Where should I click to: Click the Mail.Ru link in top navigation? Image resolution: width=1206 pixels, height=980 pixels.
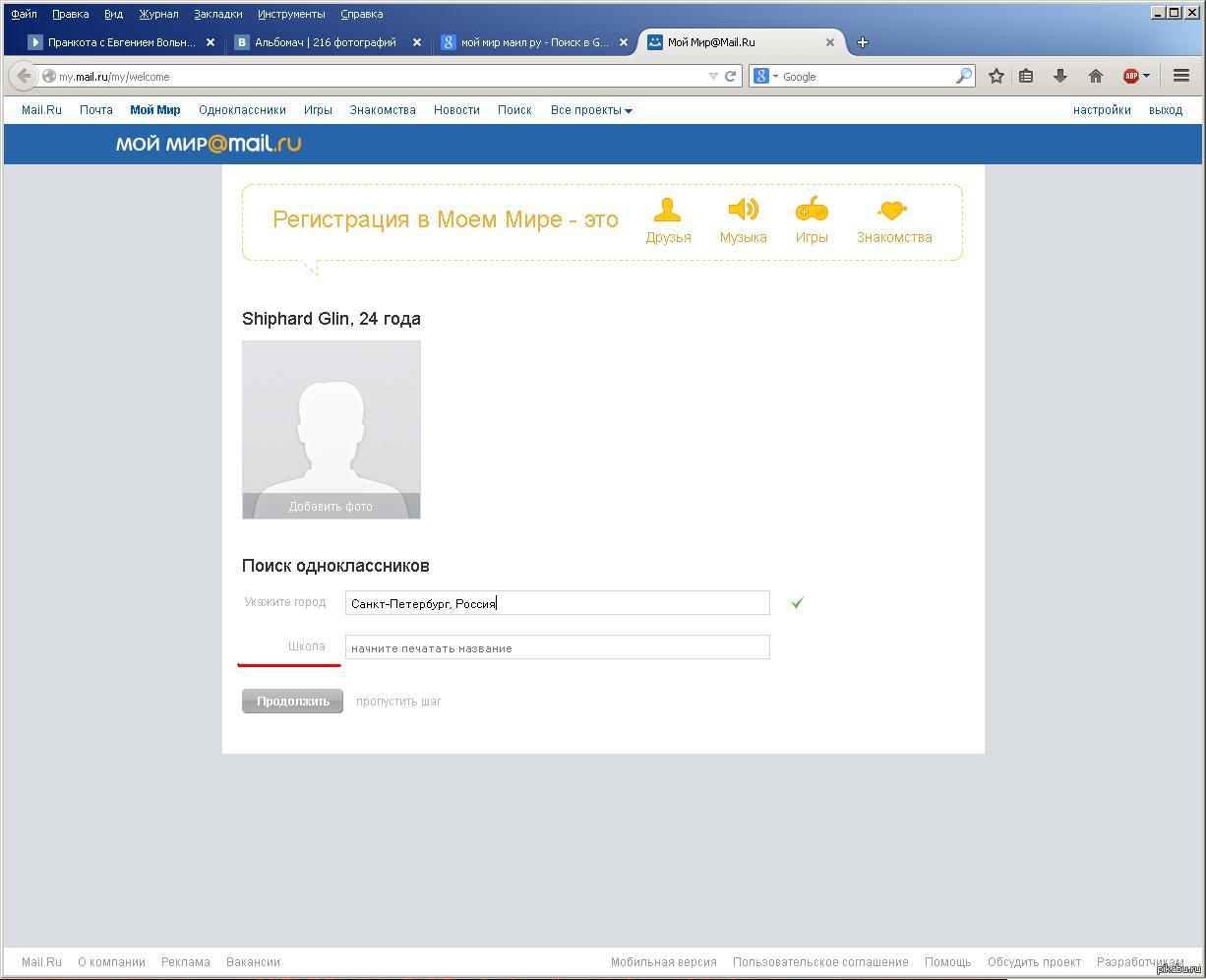point(41,110)
